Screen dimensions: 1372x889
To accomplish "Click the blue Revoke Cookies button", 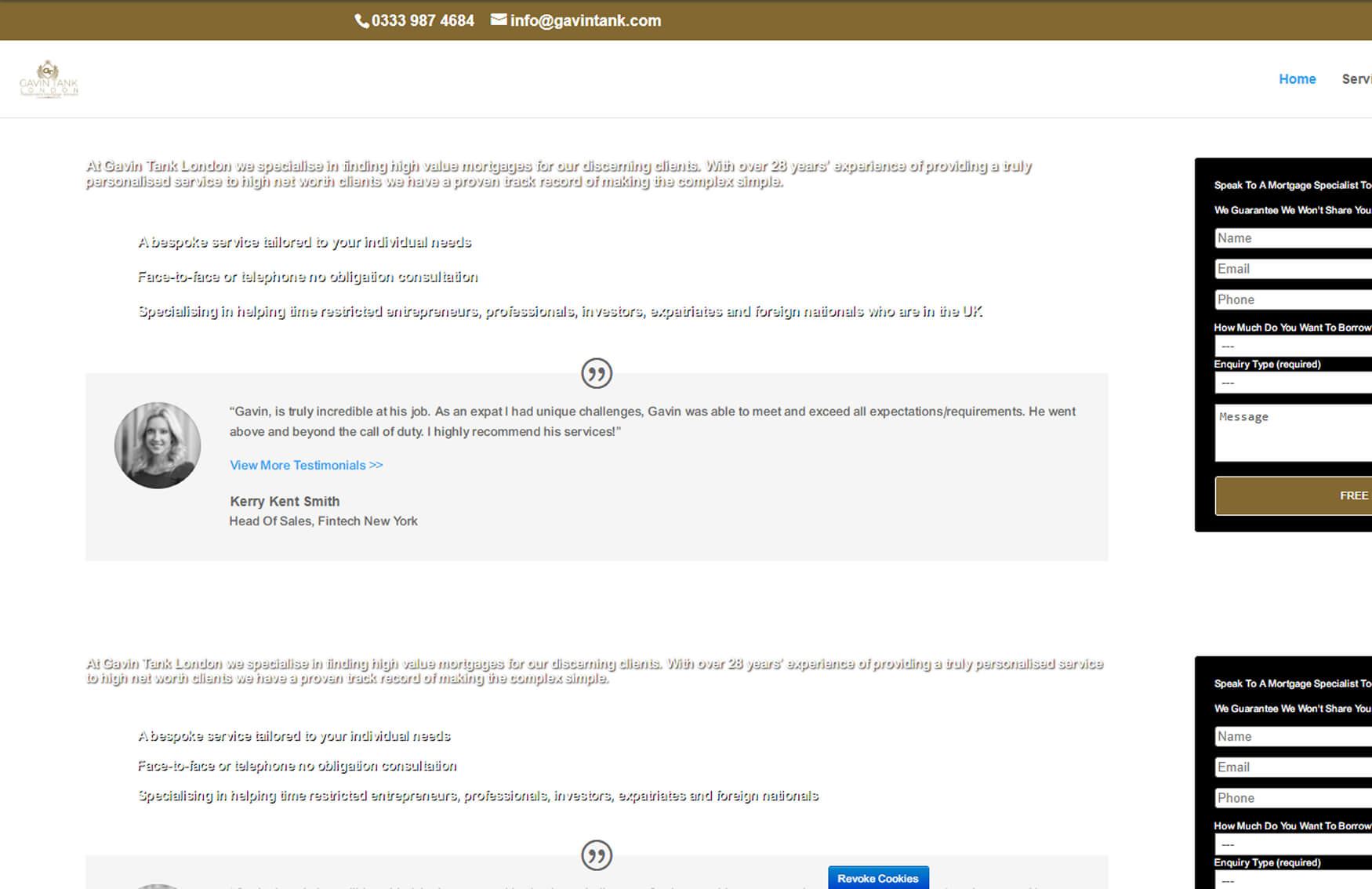I will 878,878.
